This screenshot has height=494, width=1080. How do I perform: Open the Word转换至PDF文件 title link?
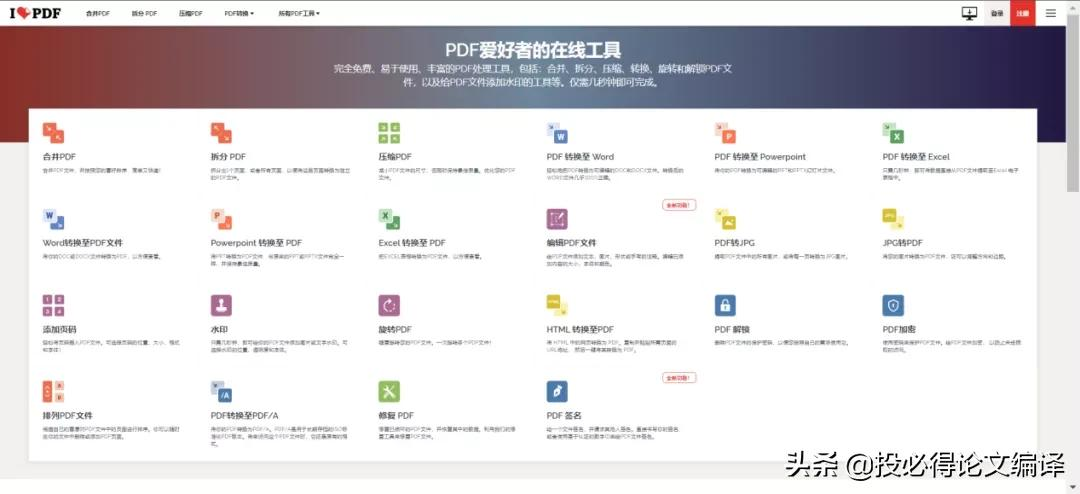coord(83,243)
